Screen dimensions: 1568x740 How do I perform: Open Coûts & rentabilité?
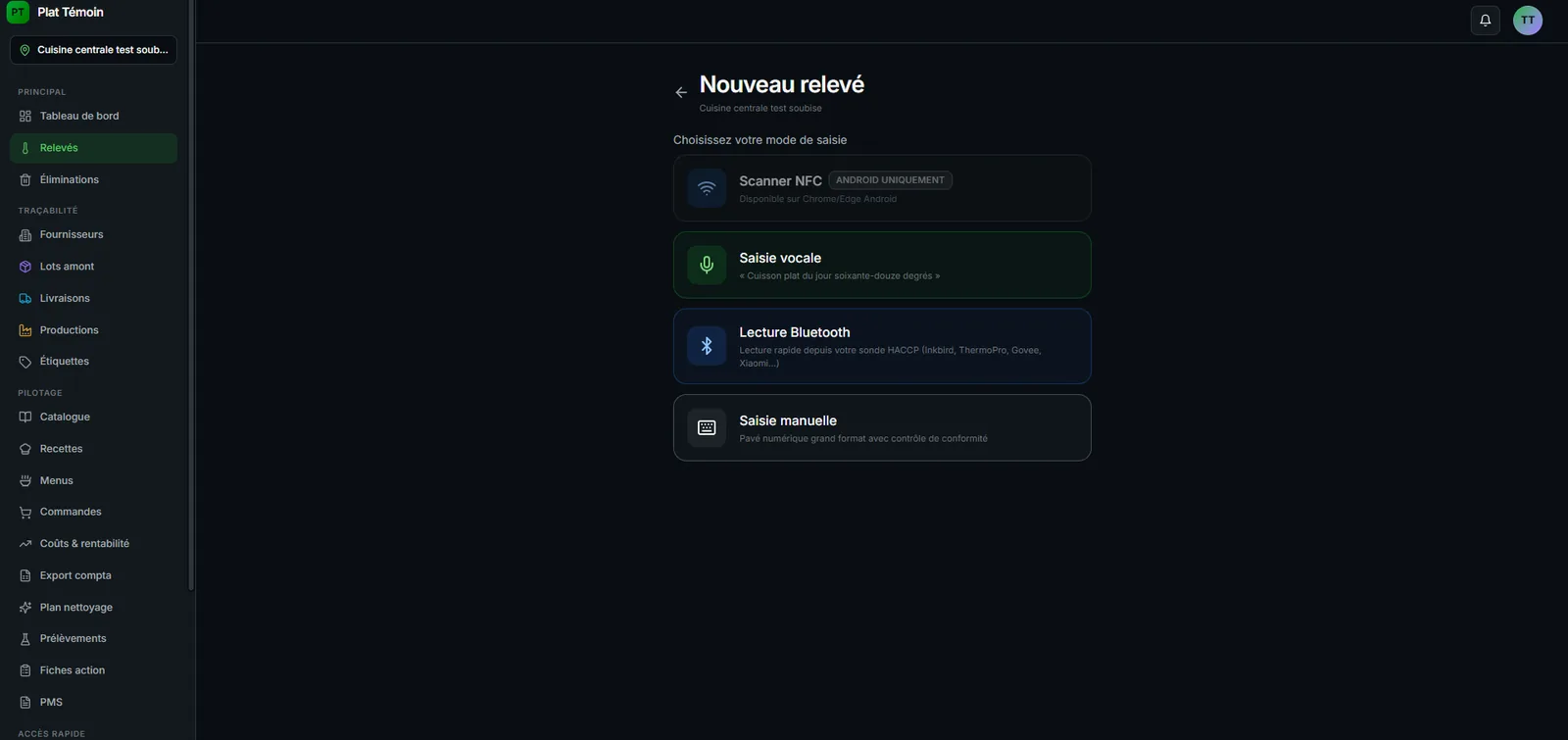click(93, 544)
